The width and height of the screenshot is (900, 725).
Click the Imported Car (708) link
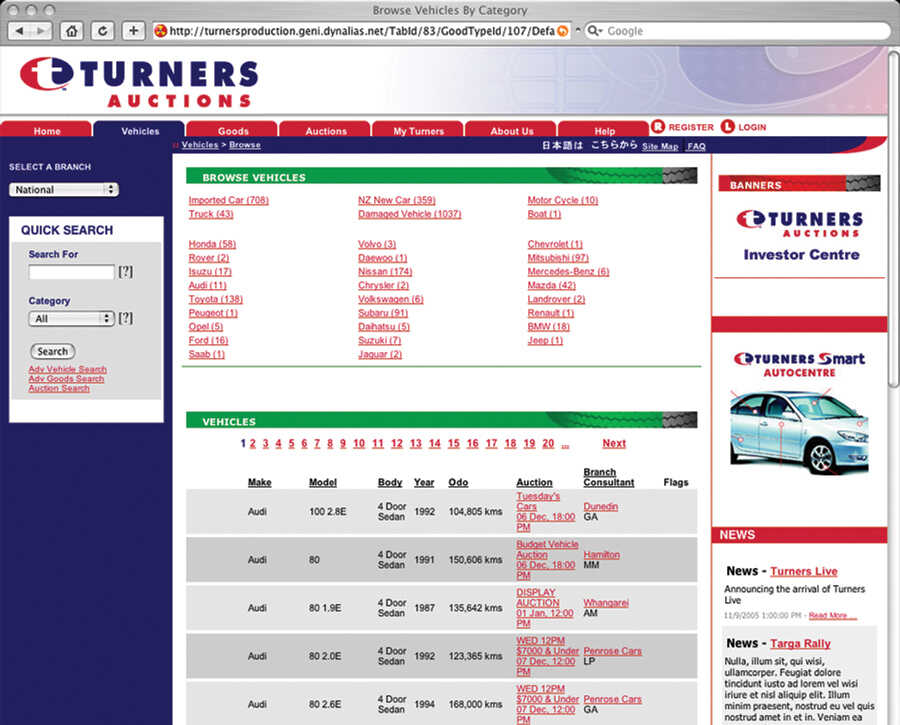pos(228,200)
